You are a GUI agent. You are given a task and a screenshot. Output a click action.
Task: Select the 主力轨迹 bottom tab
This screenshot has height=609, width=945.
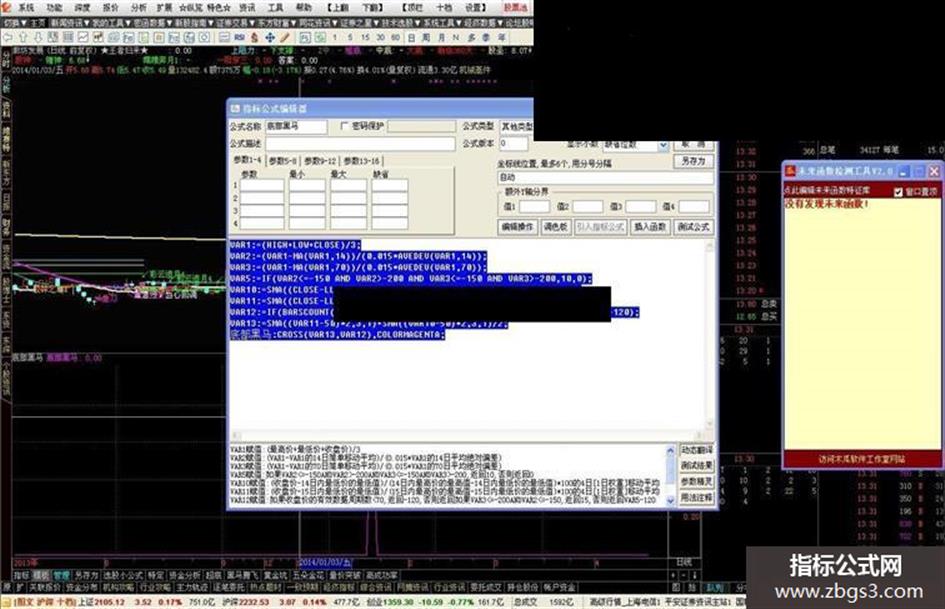pyautogui.click(x=192, y=587)
